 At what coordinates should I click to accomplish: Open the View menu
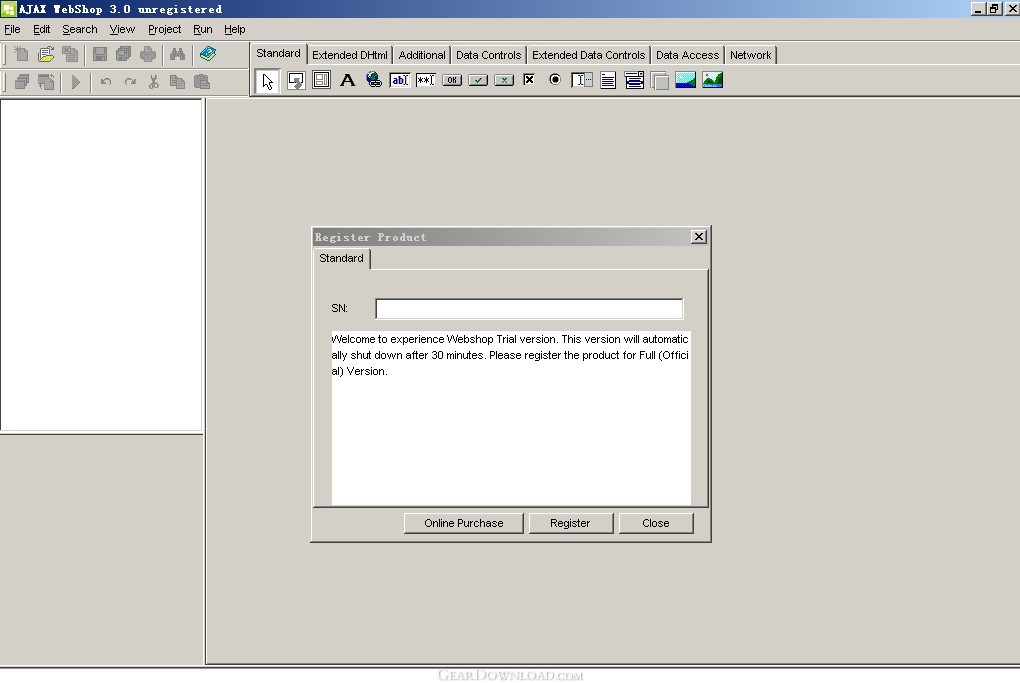coord(122,29)
